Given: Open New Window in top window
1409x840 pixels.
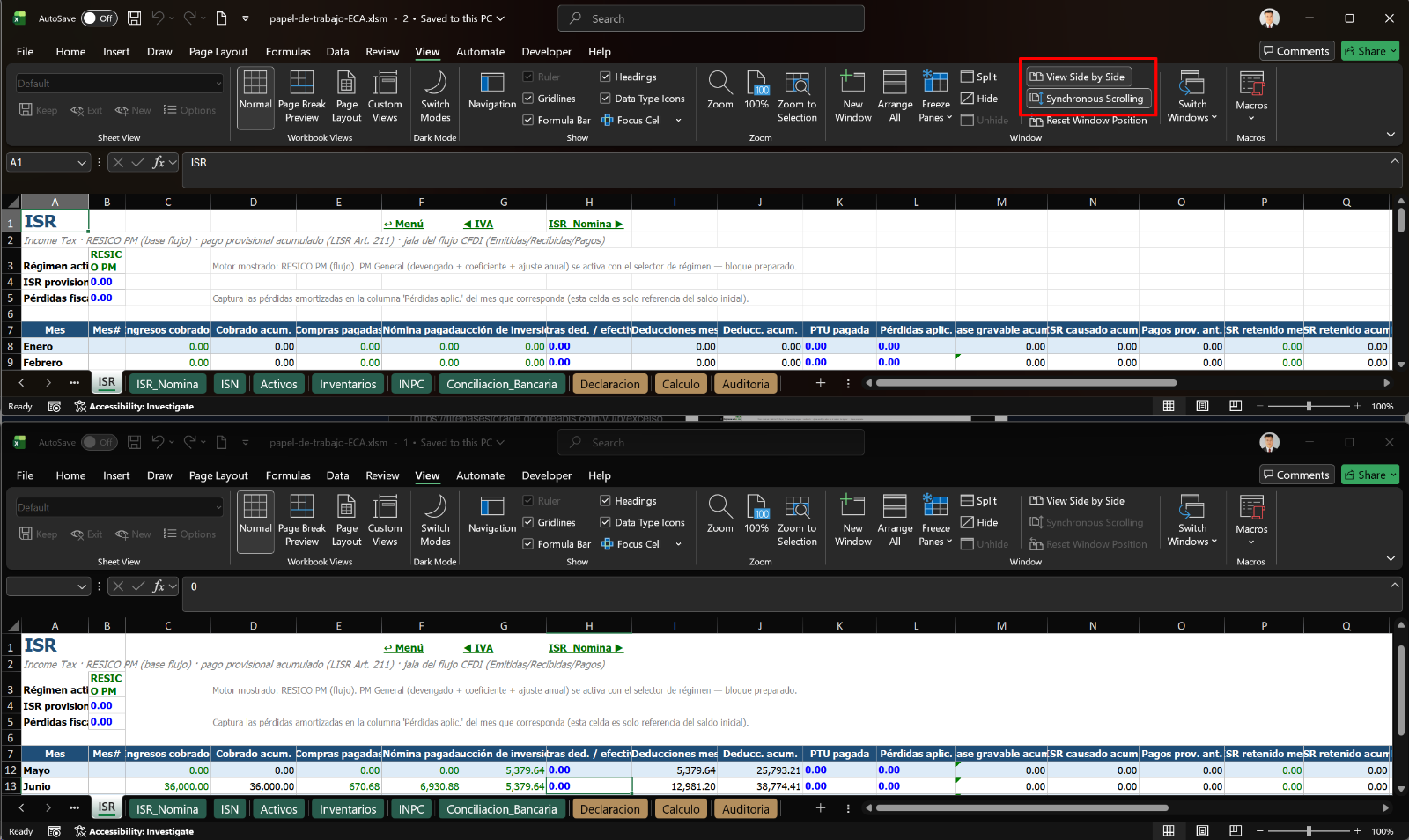Looking at the screenshot, I should pyautogui.click(x=852, y=97).
